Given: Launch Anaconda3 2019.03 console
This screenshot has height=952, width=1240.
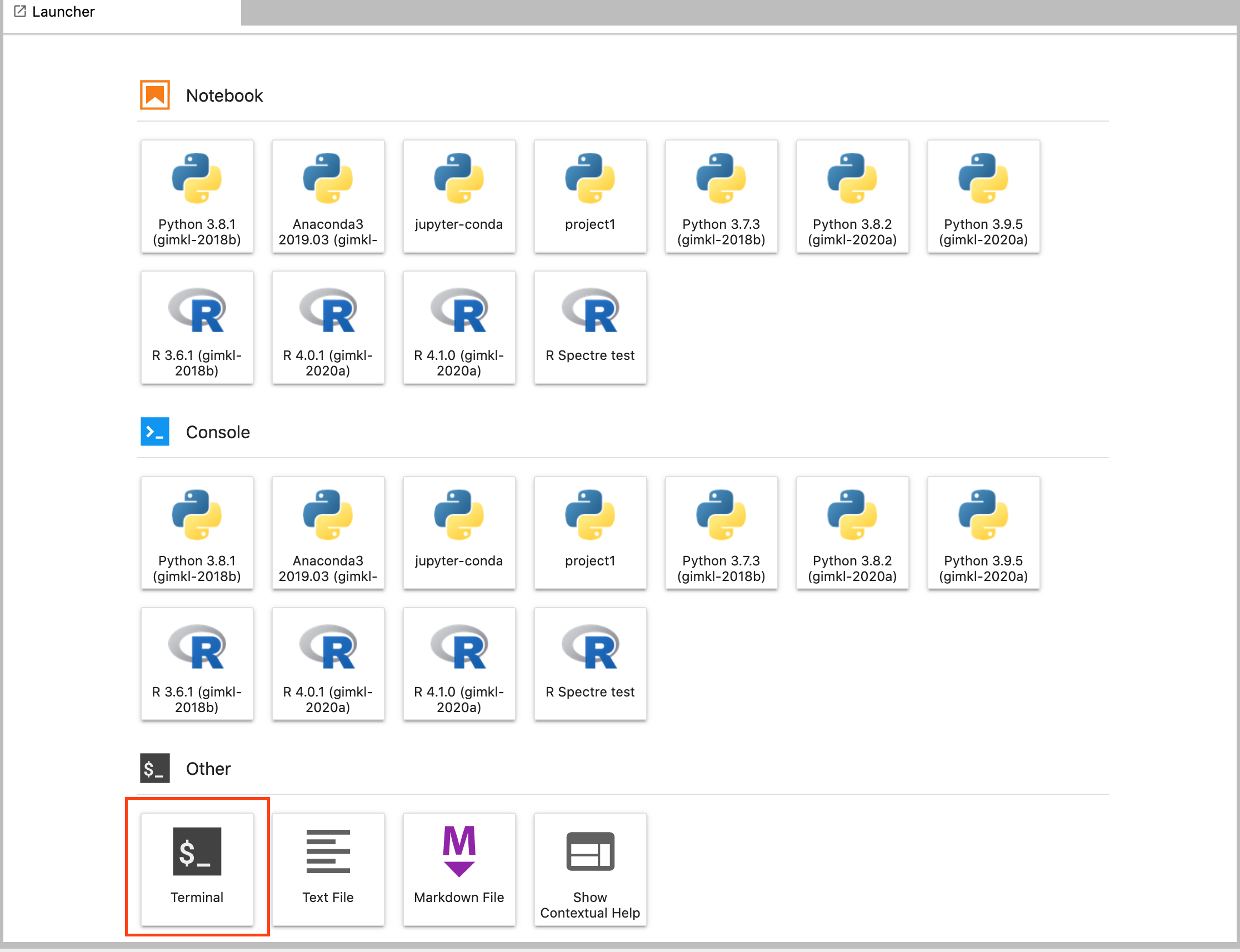Looking at the screenshot, I should (328, 533).
